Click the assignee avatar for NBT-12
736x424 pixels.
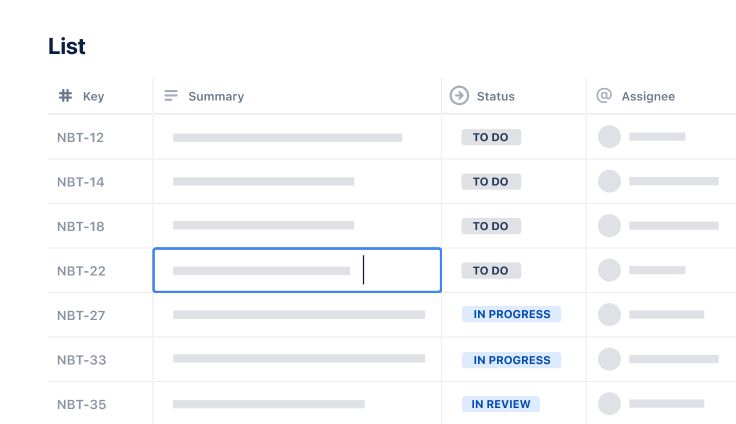pos(609,137)
